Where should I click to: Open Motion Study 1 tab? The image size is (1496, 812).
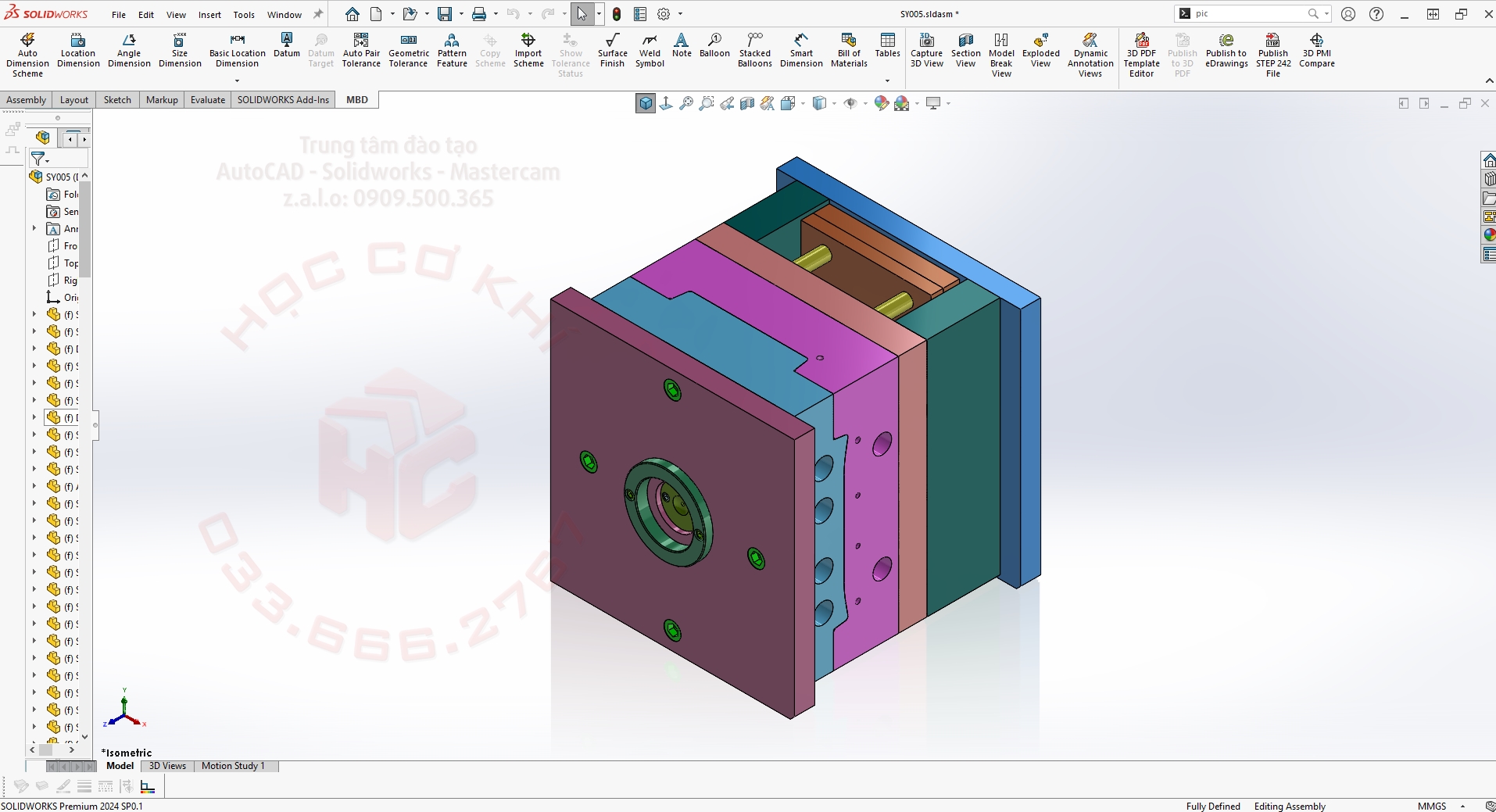(x=233, y=766)
